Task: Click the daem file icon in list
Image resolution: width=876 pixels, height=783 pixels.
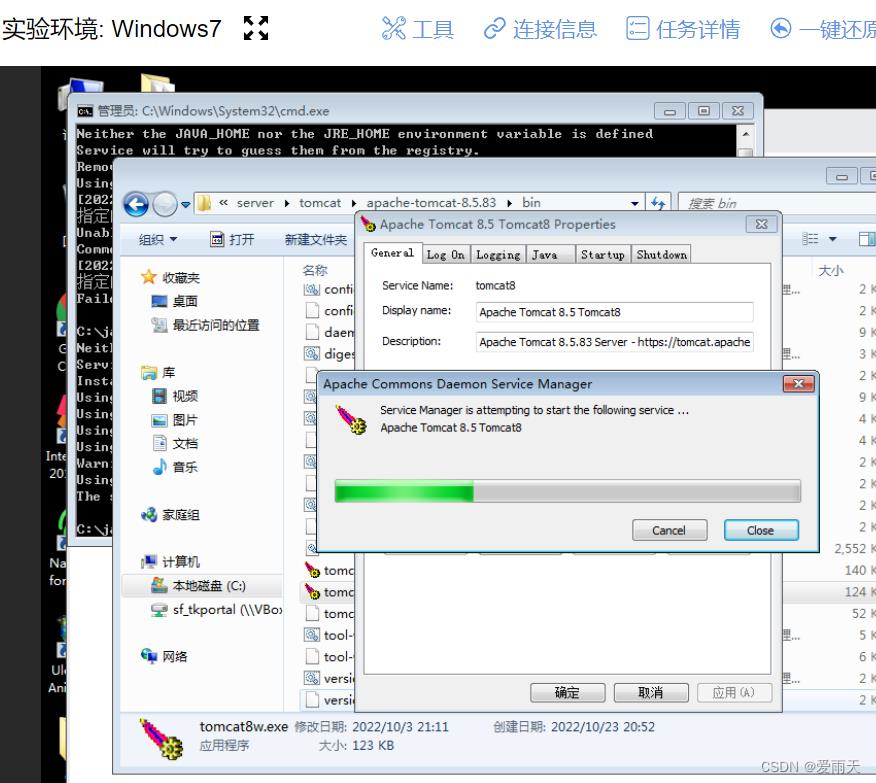Action: [x=312, y=332]
